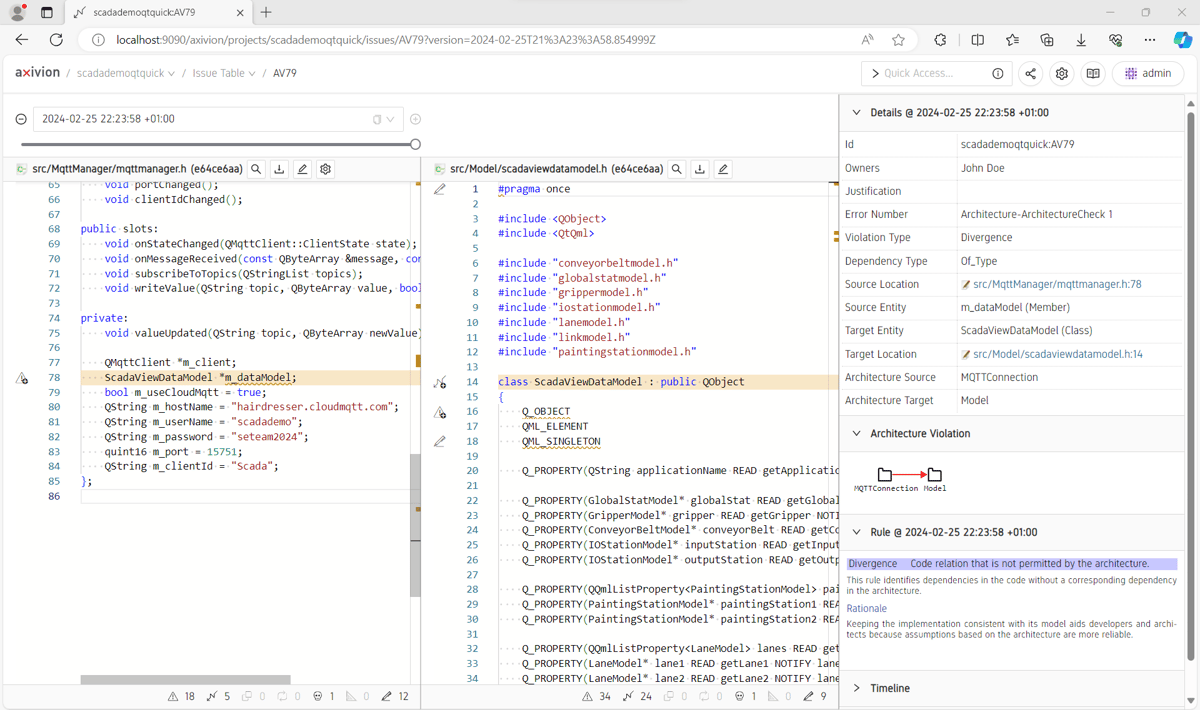The image size is (1200, 710).
Task: Toggle warnings filter showing 18 in left pane
Action: coord(181,696)
